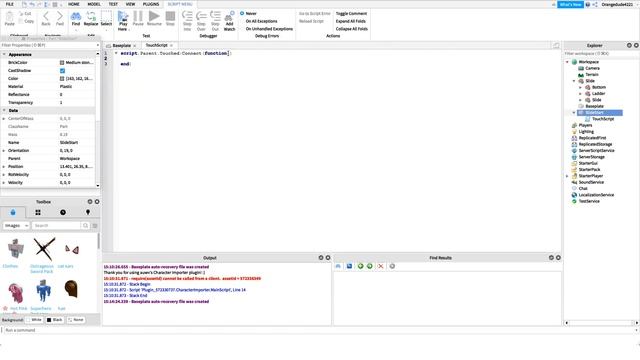Close the Explorer panel
Screen dimensions: 640x360
(636, 45)
